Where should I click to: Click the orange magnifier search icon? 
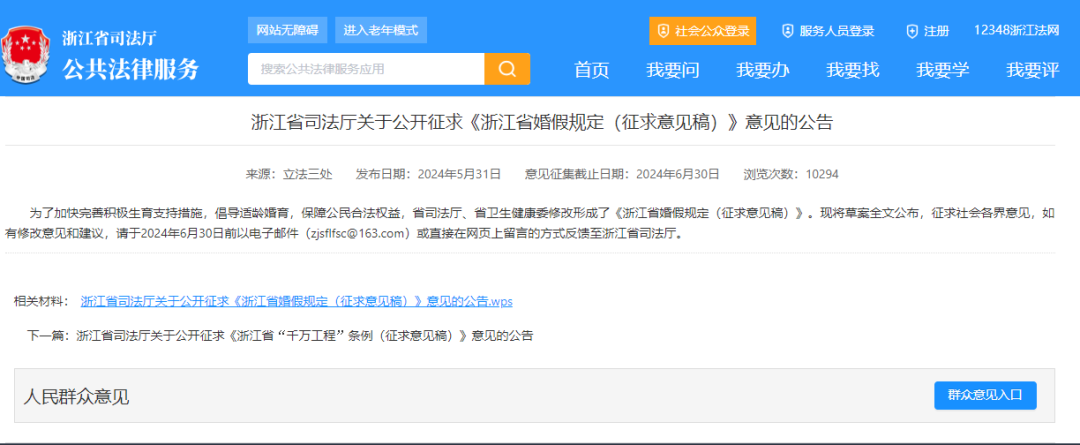click(507, 69)
